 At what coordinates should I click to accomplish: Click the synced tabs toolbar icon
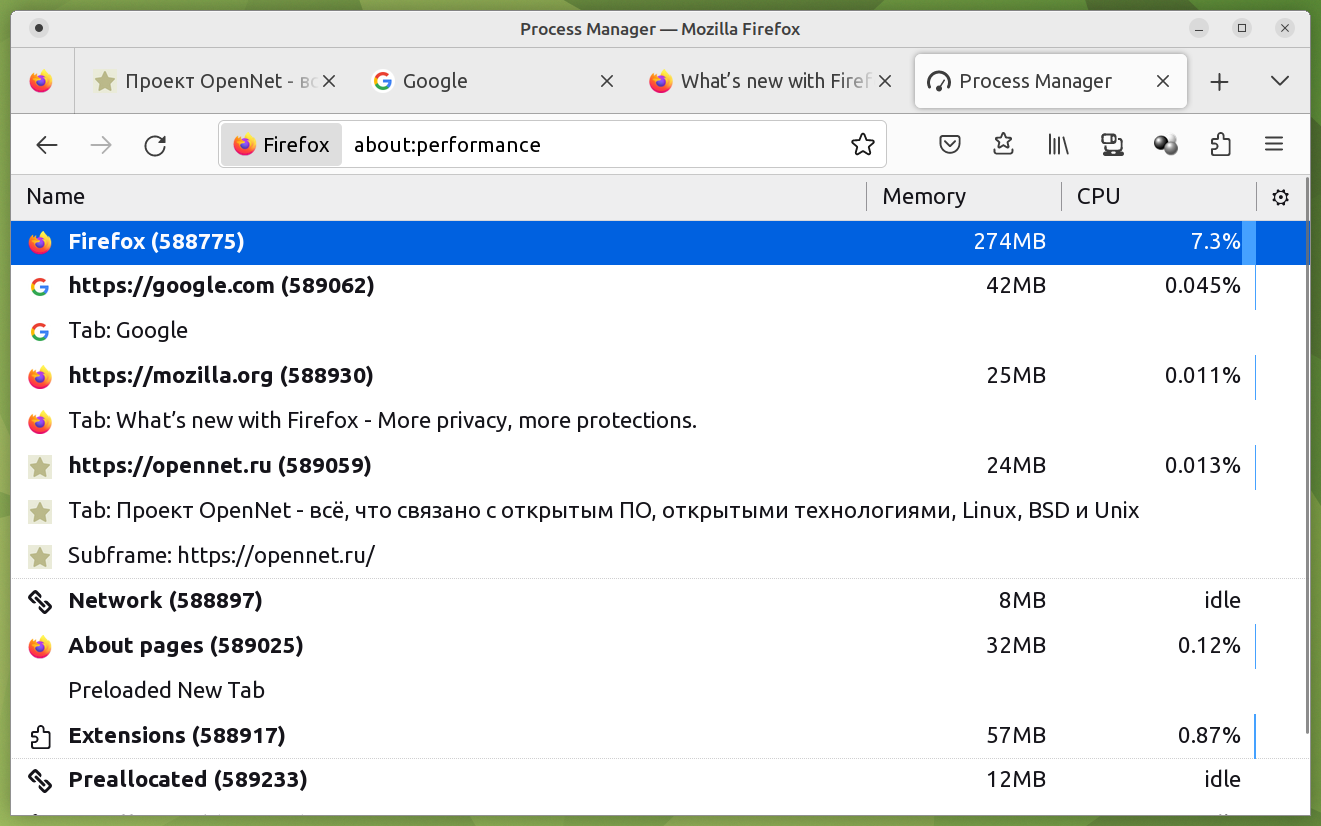pyautogui.click(x=1112, y=145)
